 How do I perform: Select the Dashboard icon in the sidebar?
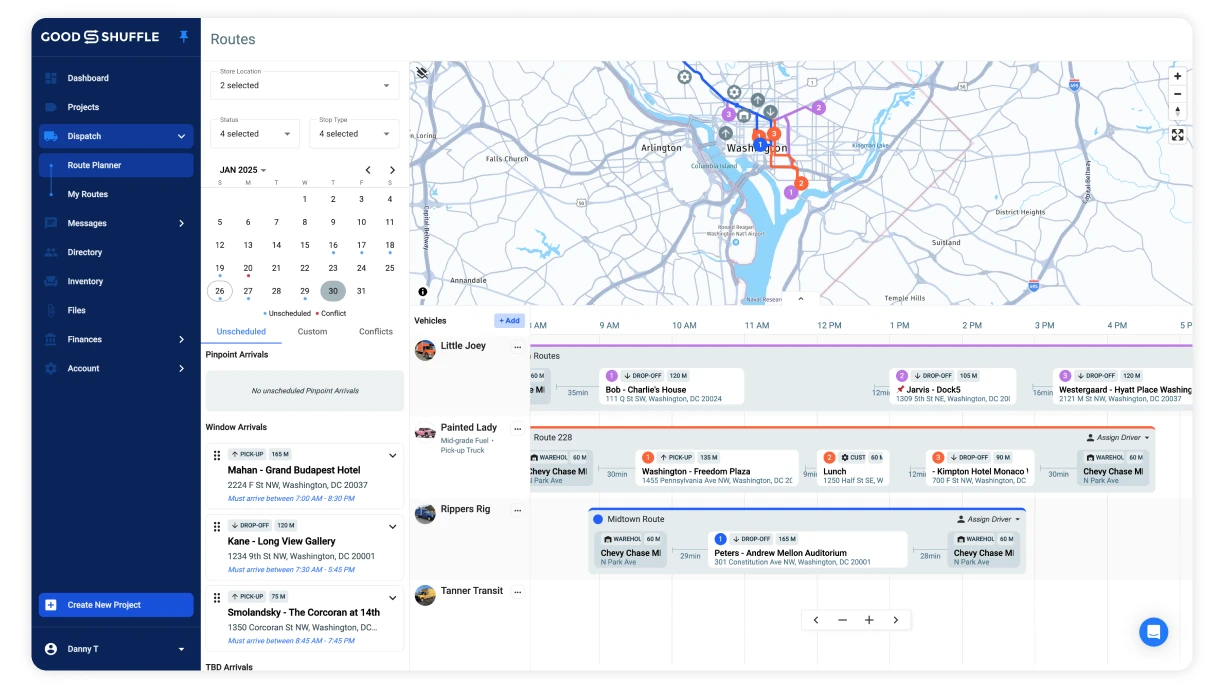52,77
